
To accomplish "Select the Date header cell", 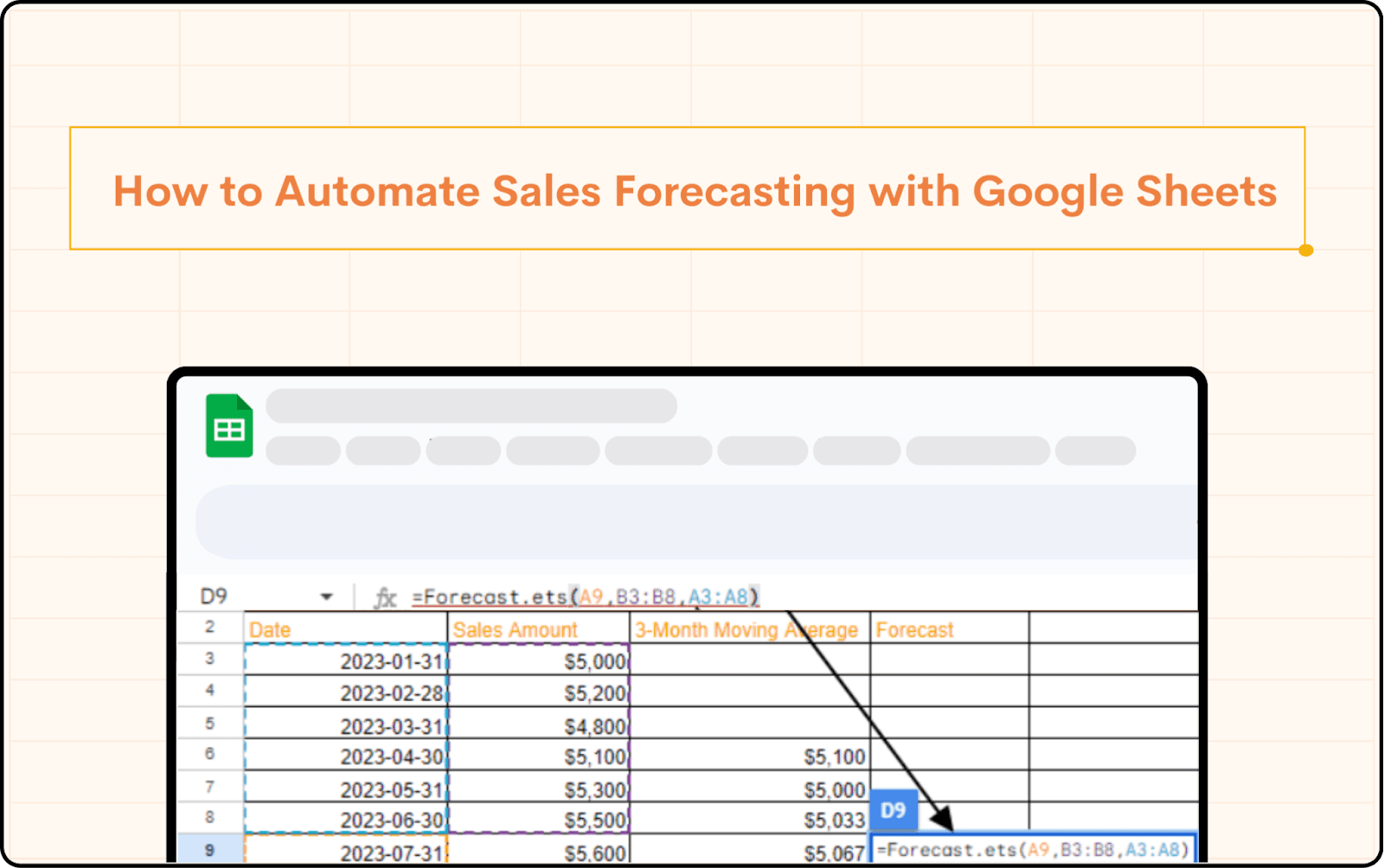I will (346, 629).
